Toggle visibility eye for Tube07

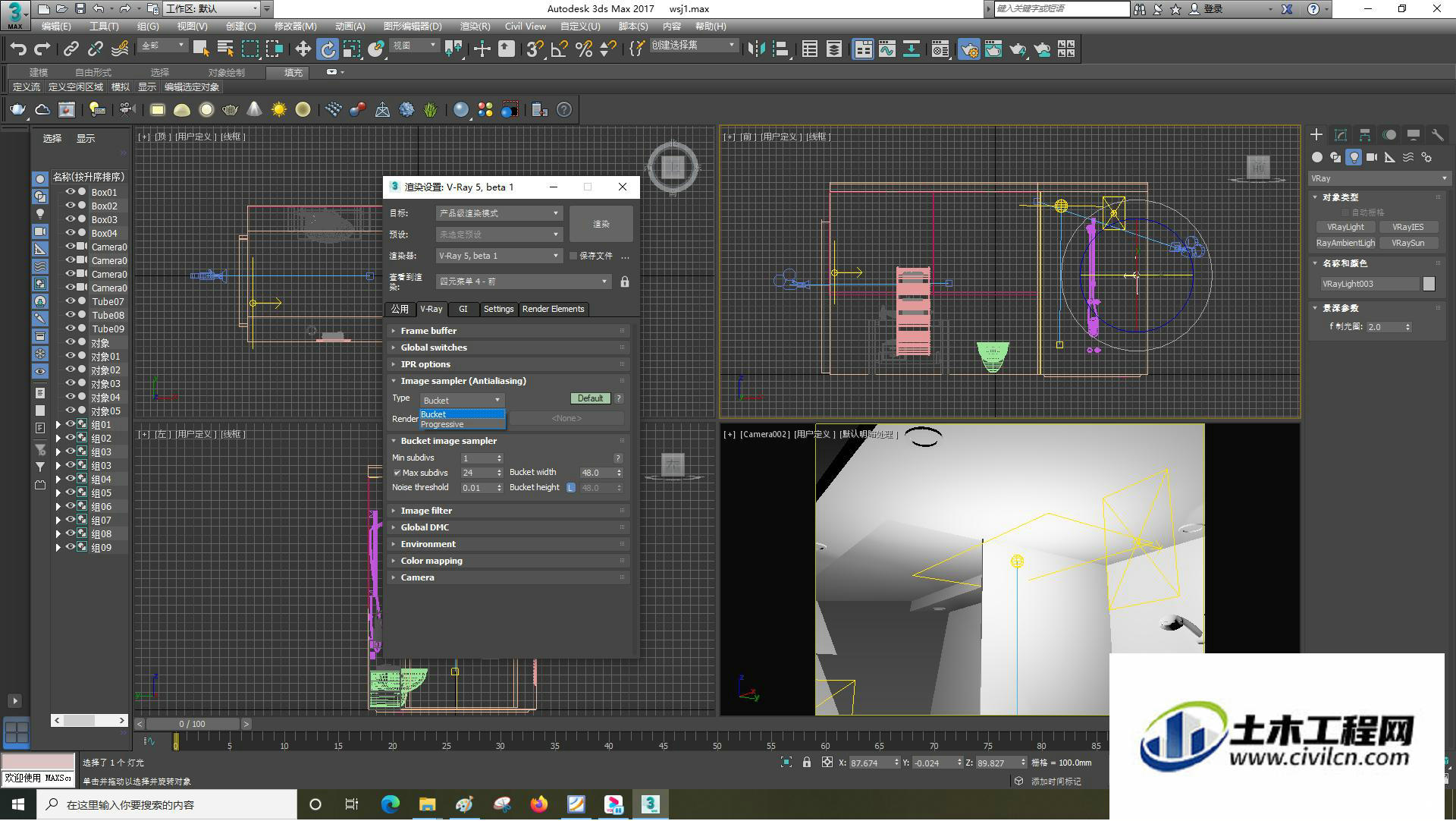pyautogui.click(x=70, y=301)
